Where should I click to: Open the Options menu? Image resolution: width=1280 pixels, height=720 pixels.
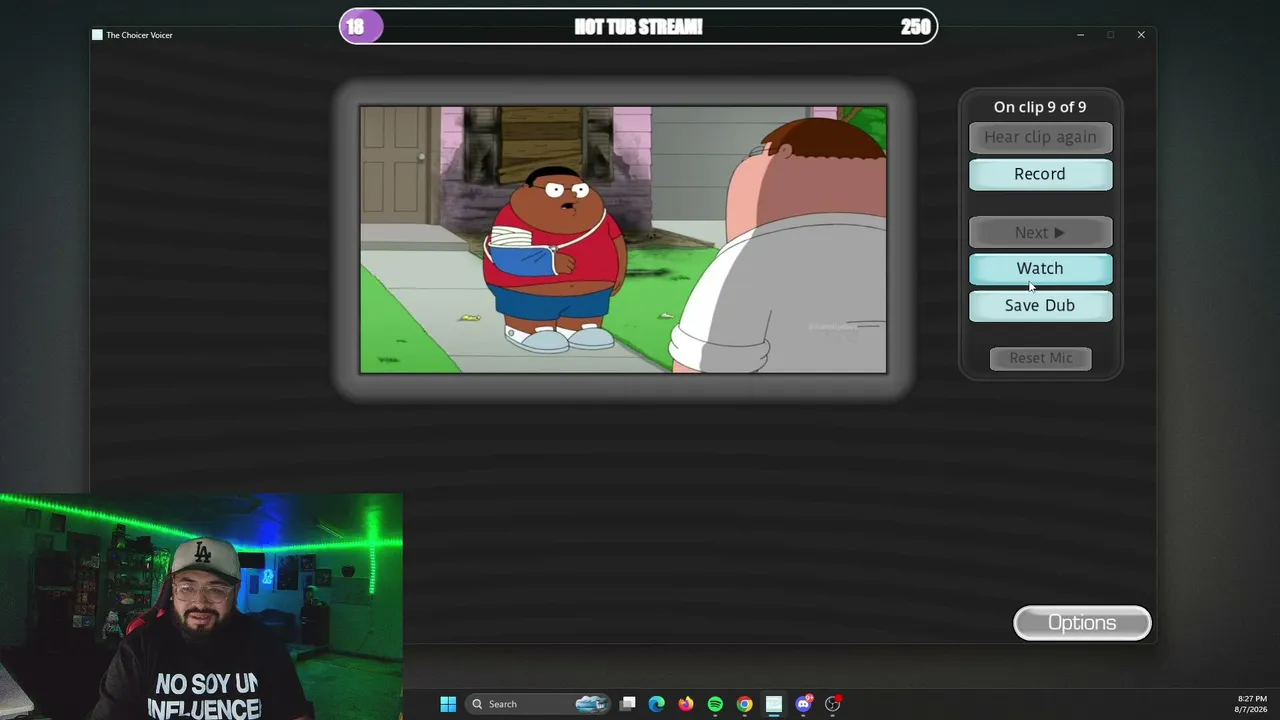pyautogui.click(x=1082, y=623)
